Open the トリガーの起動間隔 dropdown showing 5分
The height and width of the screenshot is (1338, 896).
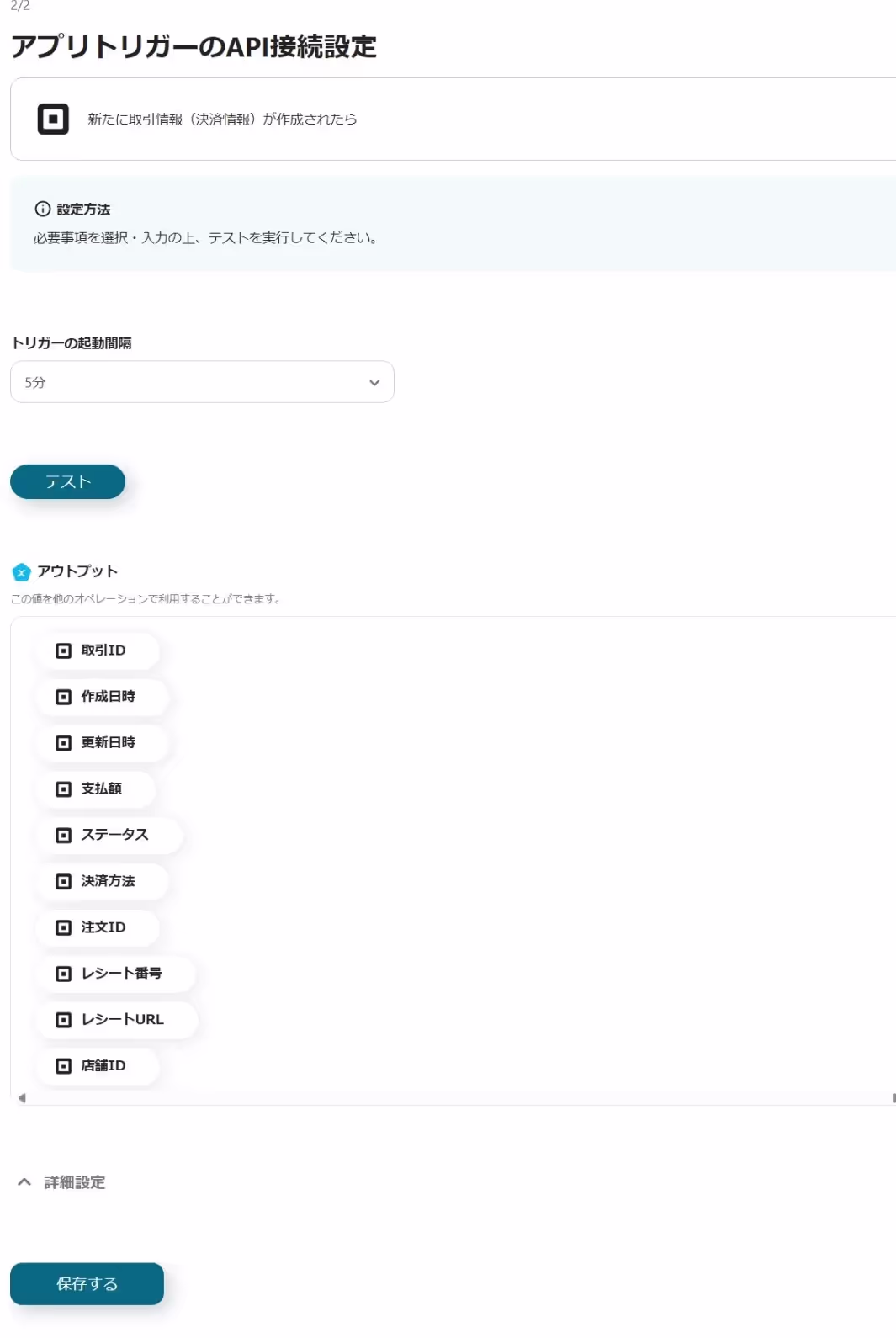point(202,382)
